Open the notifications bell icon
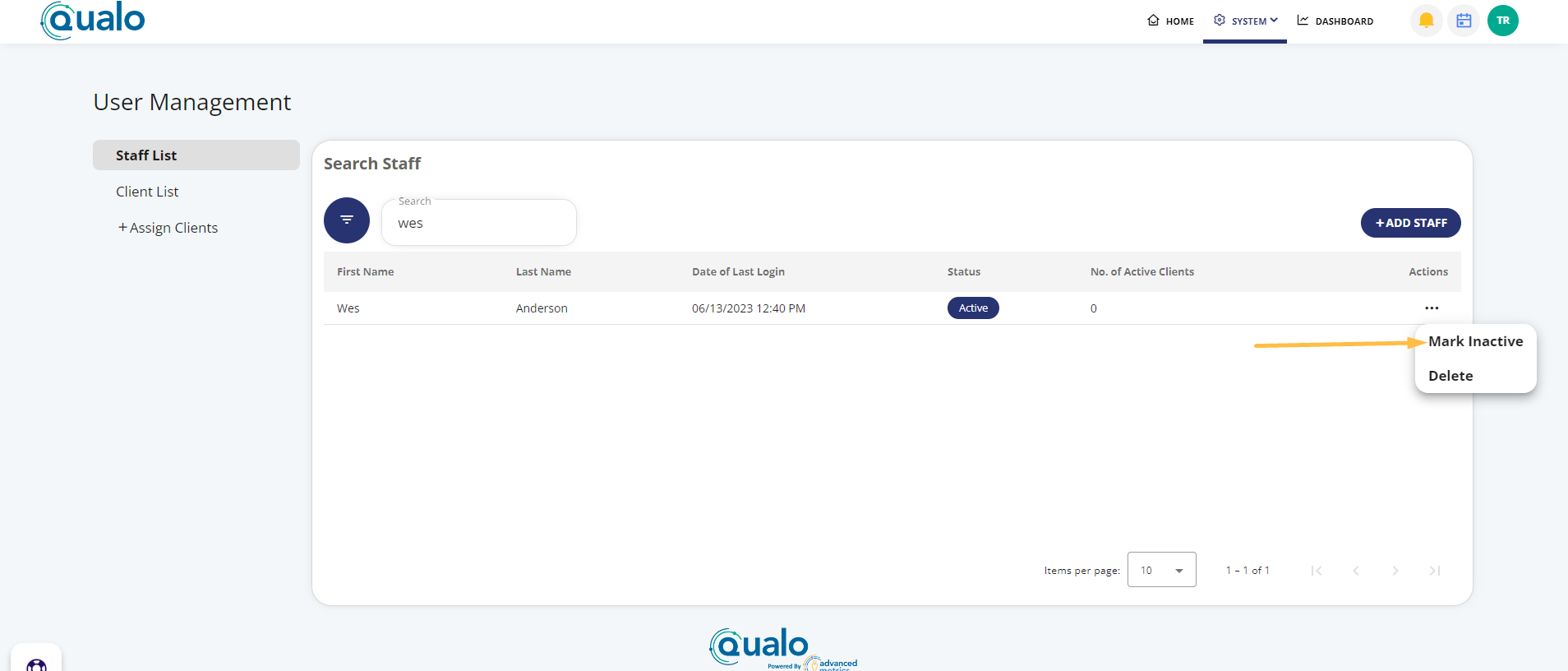 (1426, 21)
